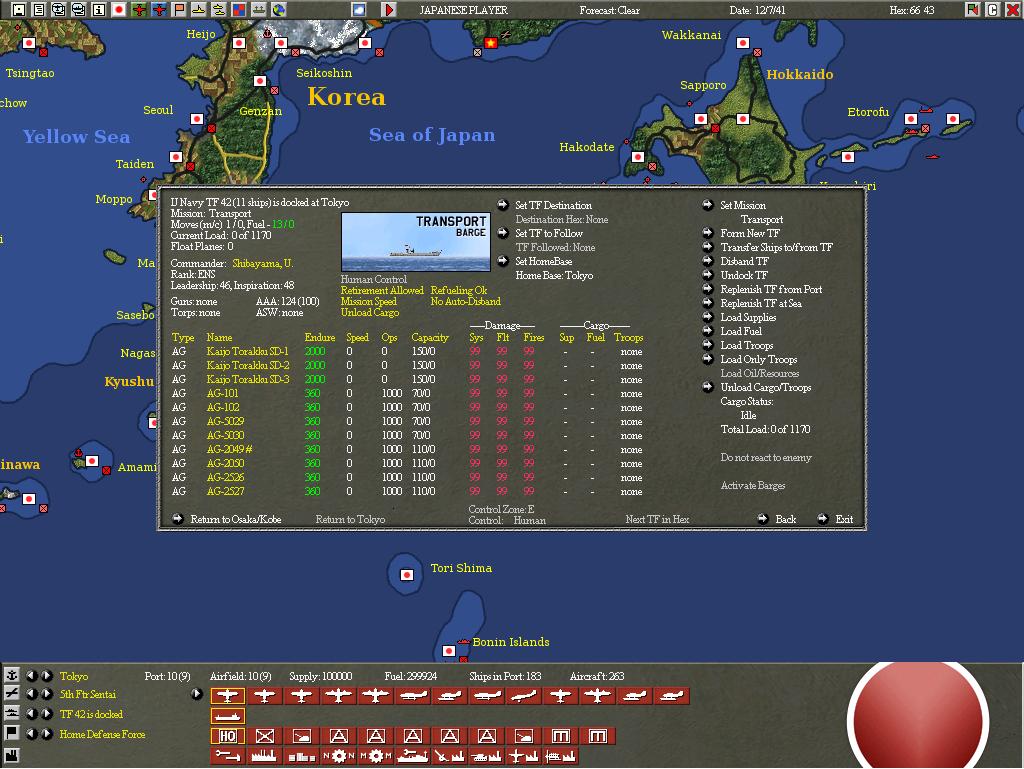
Task: Go to next base using right arrow beside Tokyo
Action: tap(47, 676)
